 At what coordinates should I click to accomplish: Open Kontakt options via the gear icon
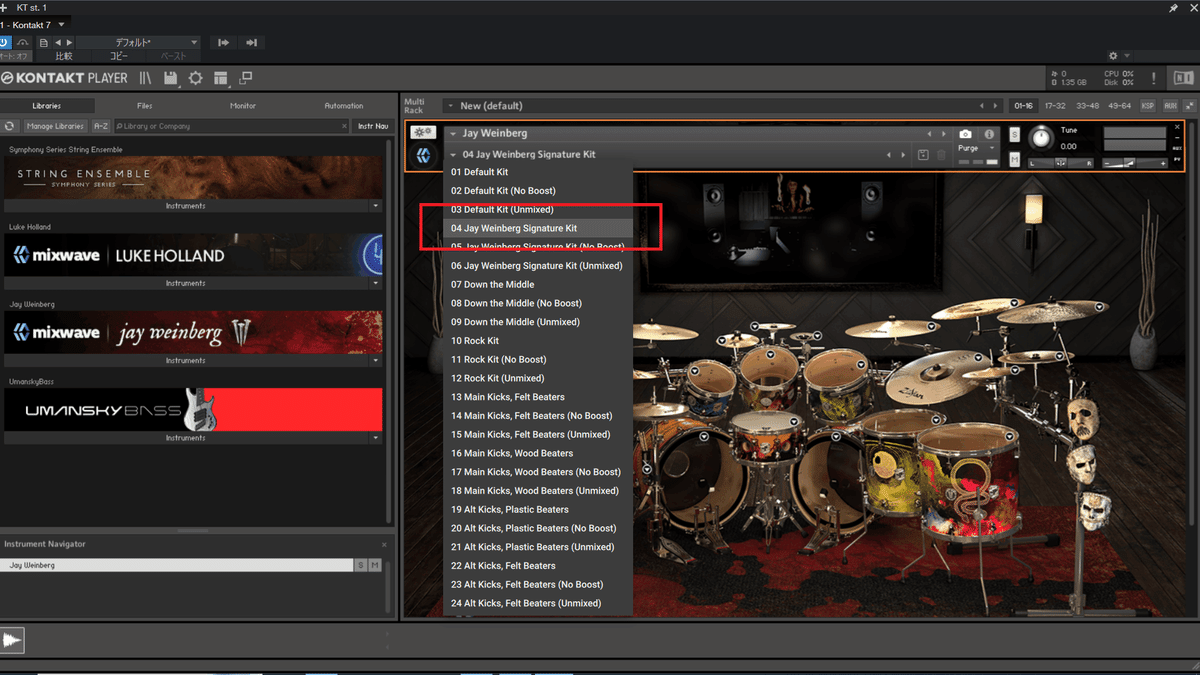pos(196,78)
